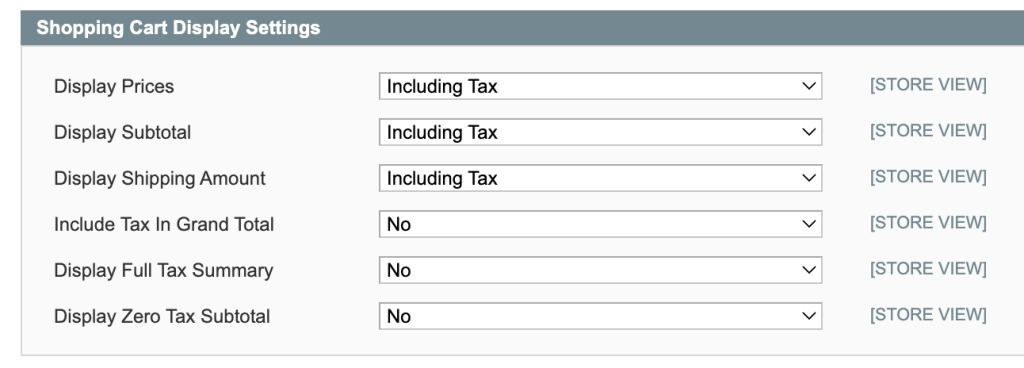This screenshot has height=368, width=1024.
Task: Open the Display Zero Tax Subtotal dropdown
Action: 600,316
